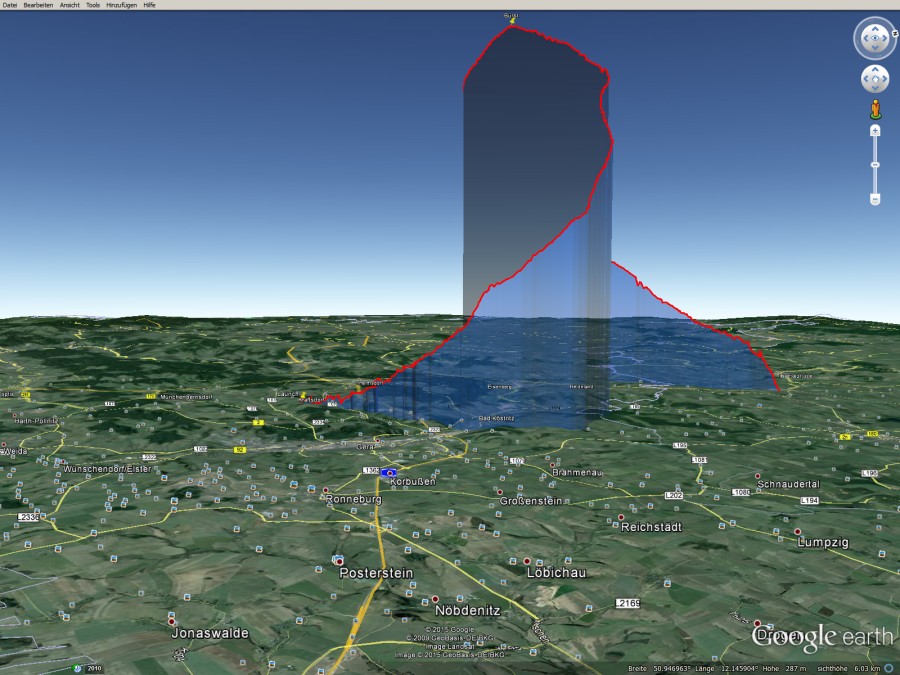Screen dimensions: 900x675
Task: Click the Street View pegman icon
Action: pyautogui.click(x=876, y=108)
